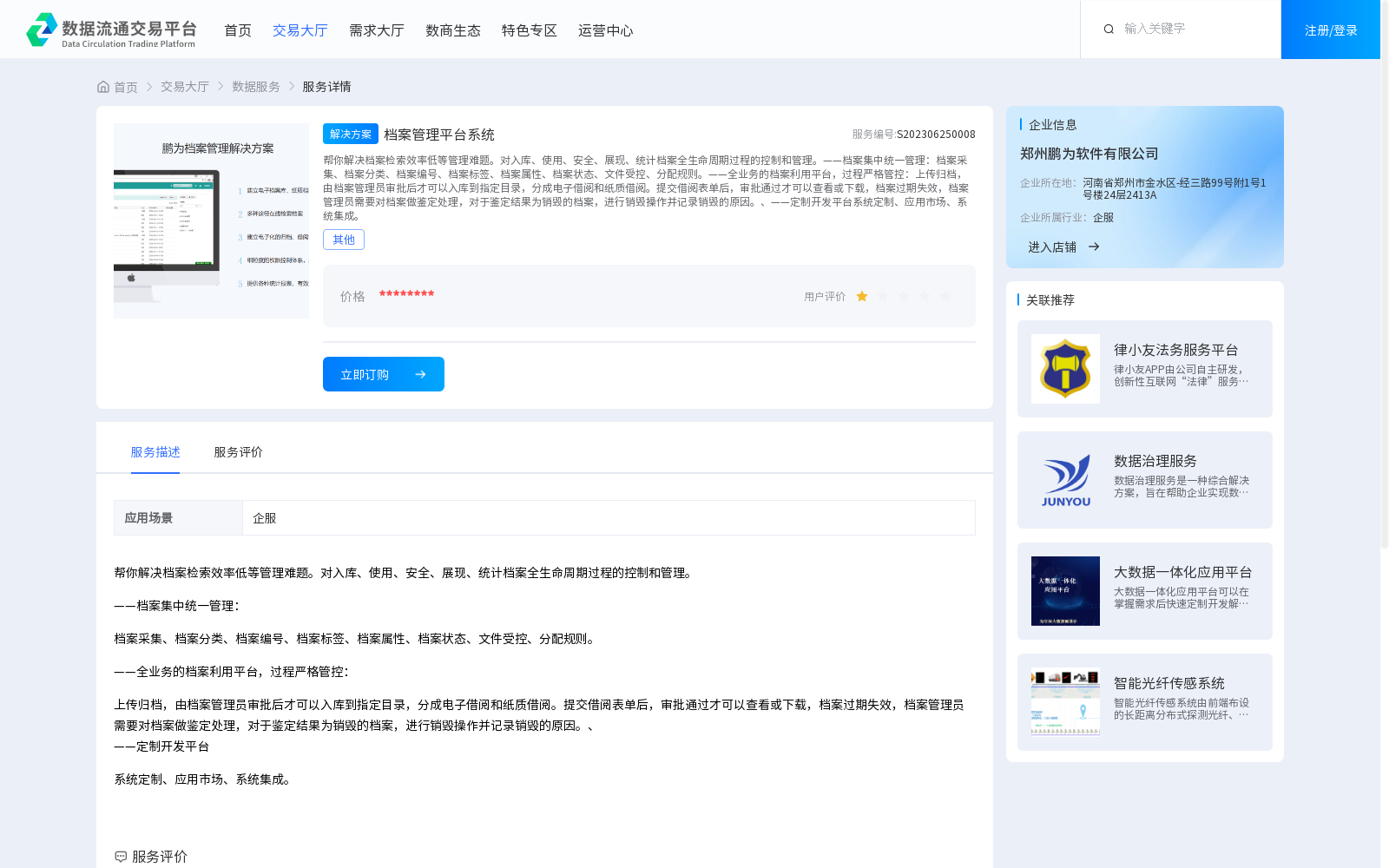
Task: Click the third rating star
Action: pos(904,296)
